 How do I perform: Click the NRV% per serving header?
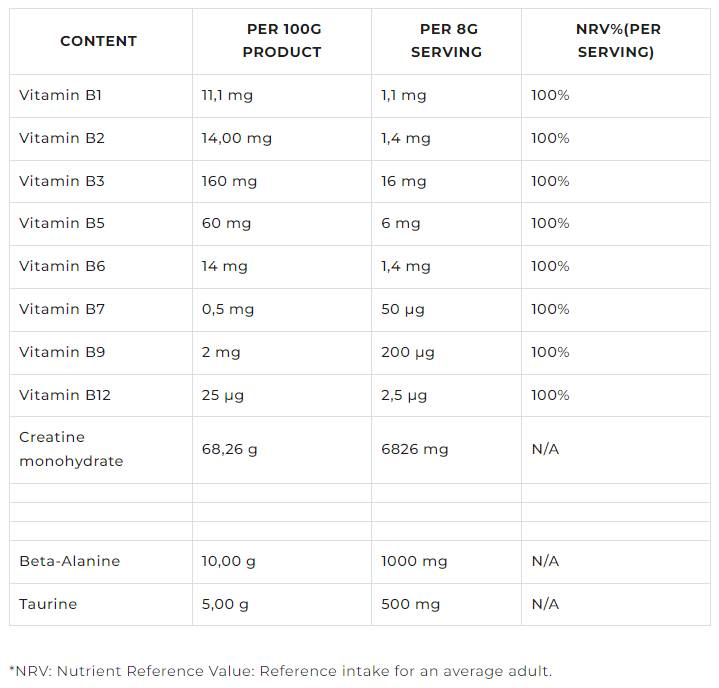click(x=616, y=41)
